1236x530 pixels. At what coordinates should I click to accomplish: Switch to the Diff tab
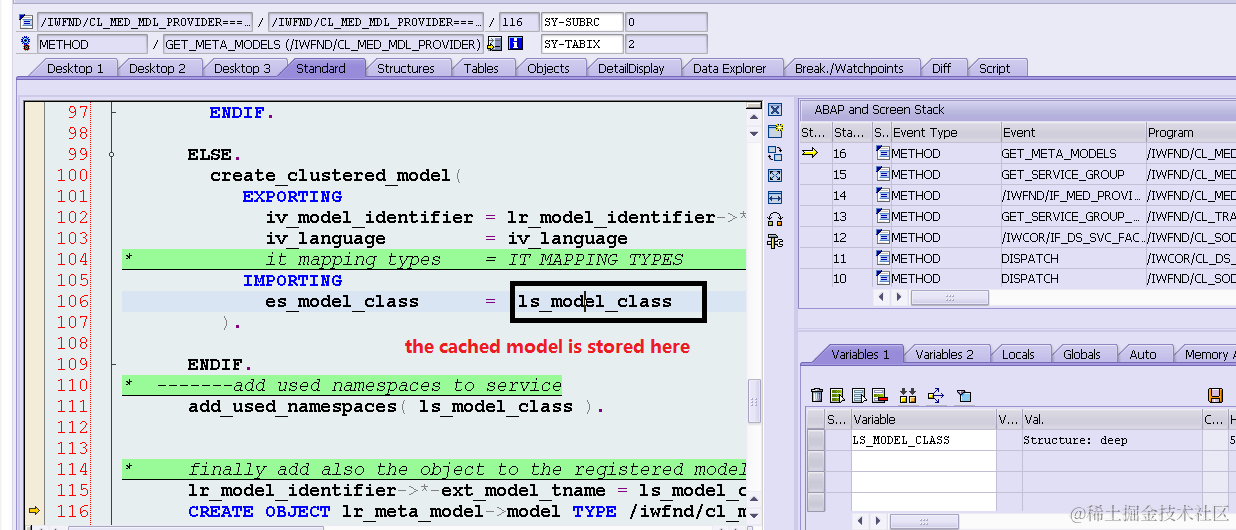942,68
